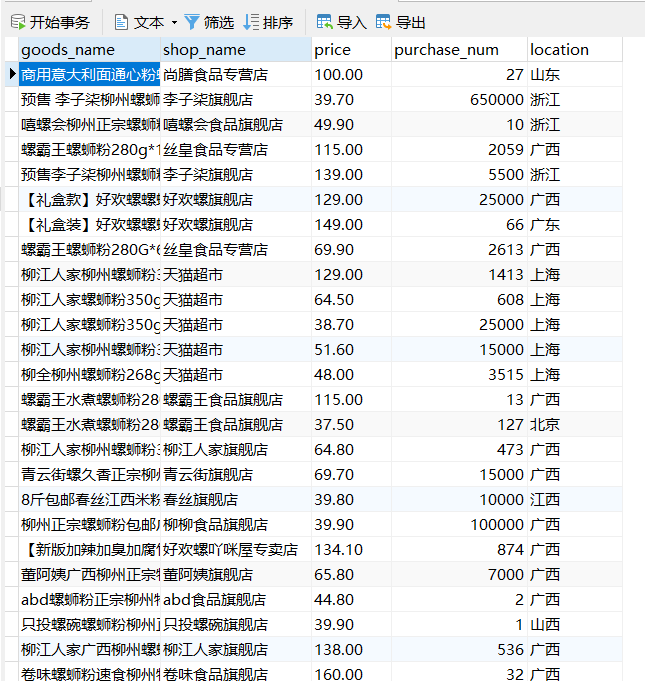Screen dimensions: 645x681
Task: Click price cell 49.90
Action: click(351, 125)
